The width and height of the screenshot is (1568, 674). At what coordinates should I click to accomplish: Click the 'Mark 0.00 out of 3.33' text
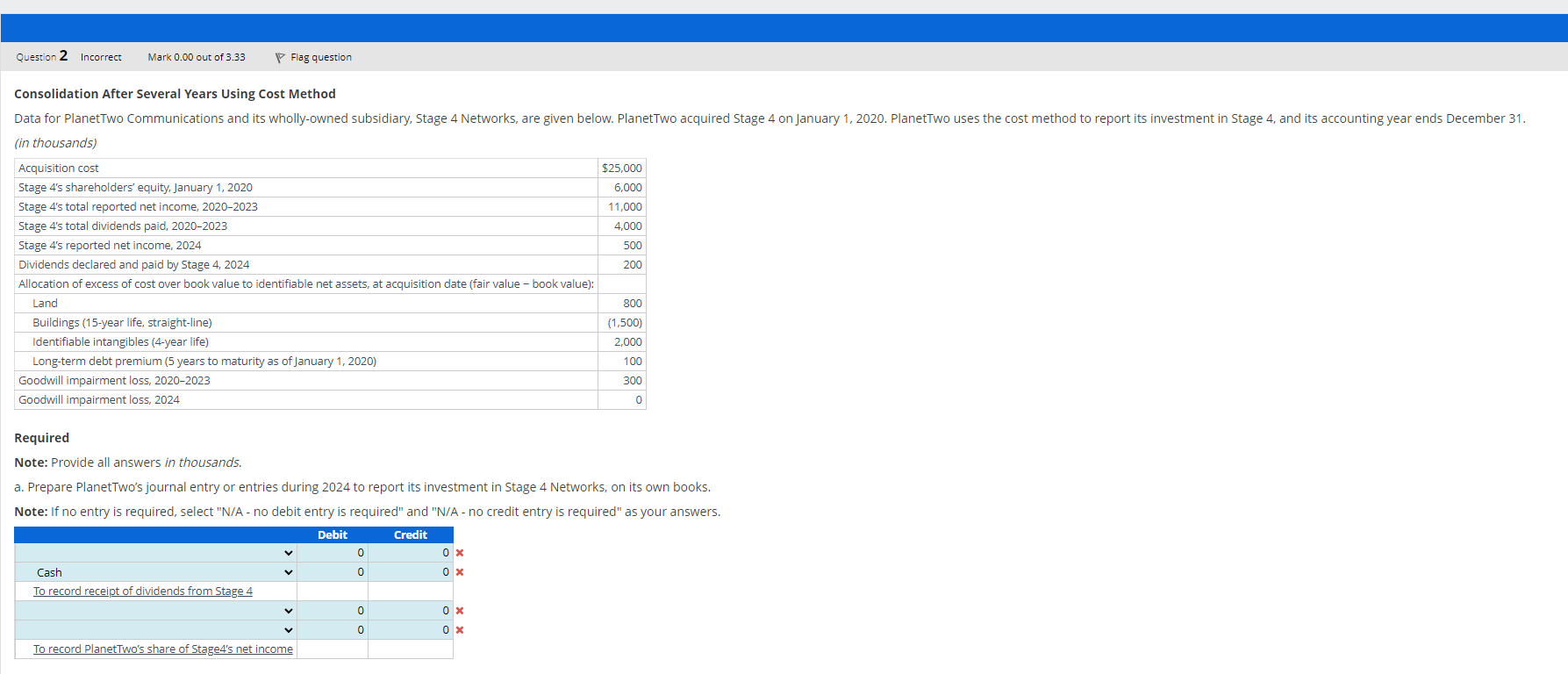tap(197, 57)
